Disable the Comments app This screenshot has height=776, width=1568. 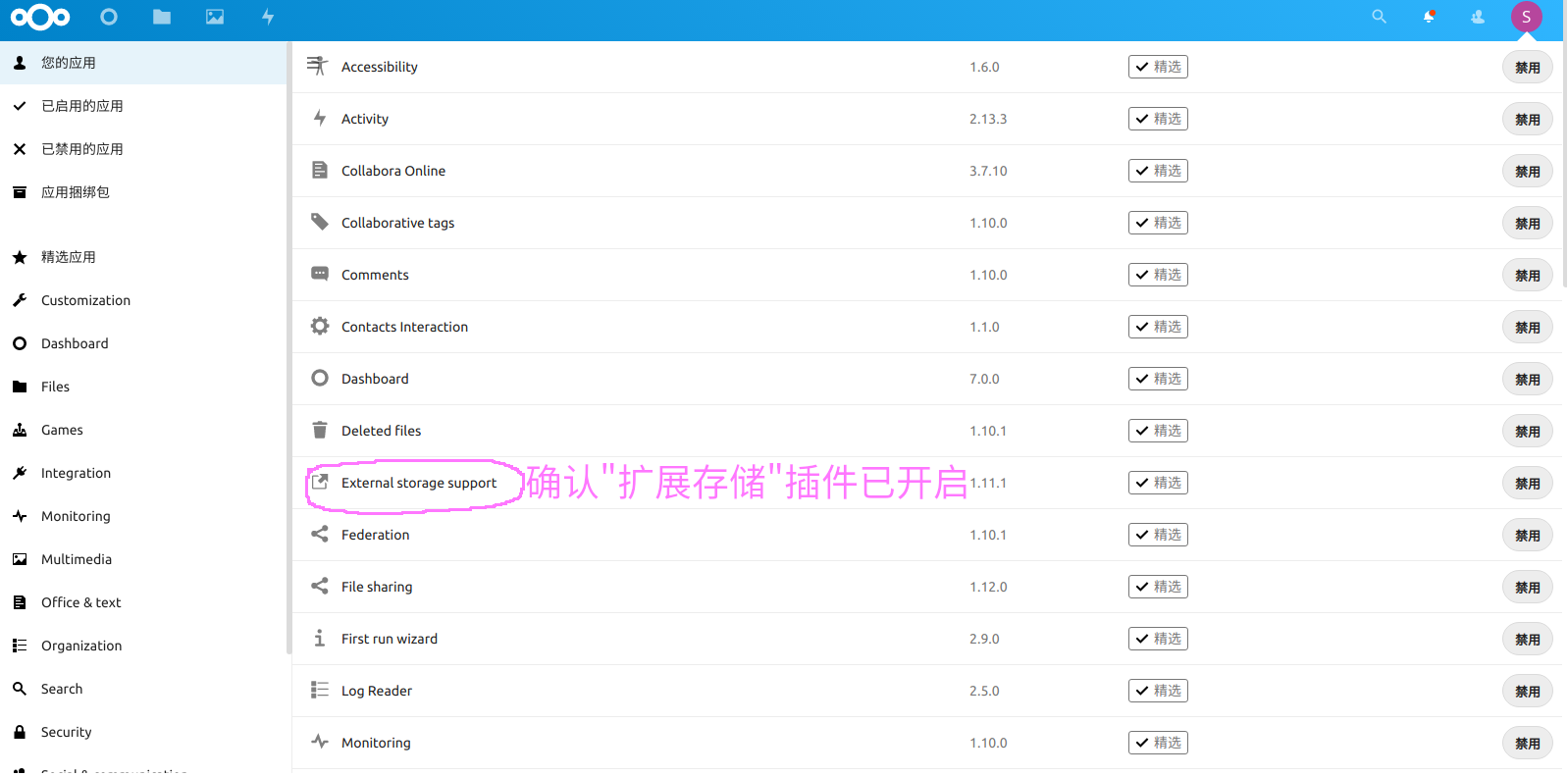[1527, 276]
